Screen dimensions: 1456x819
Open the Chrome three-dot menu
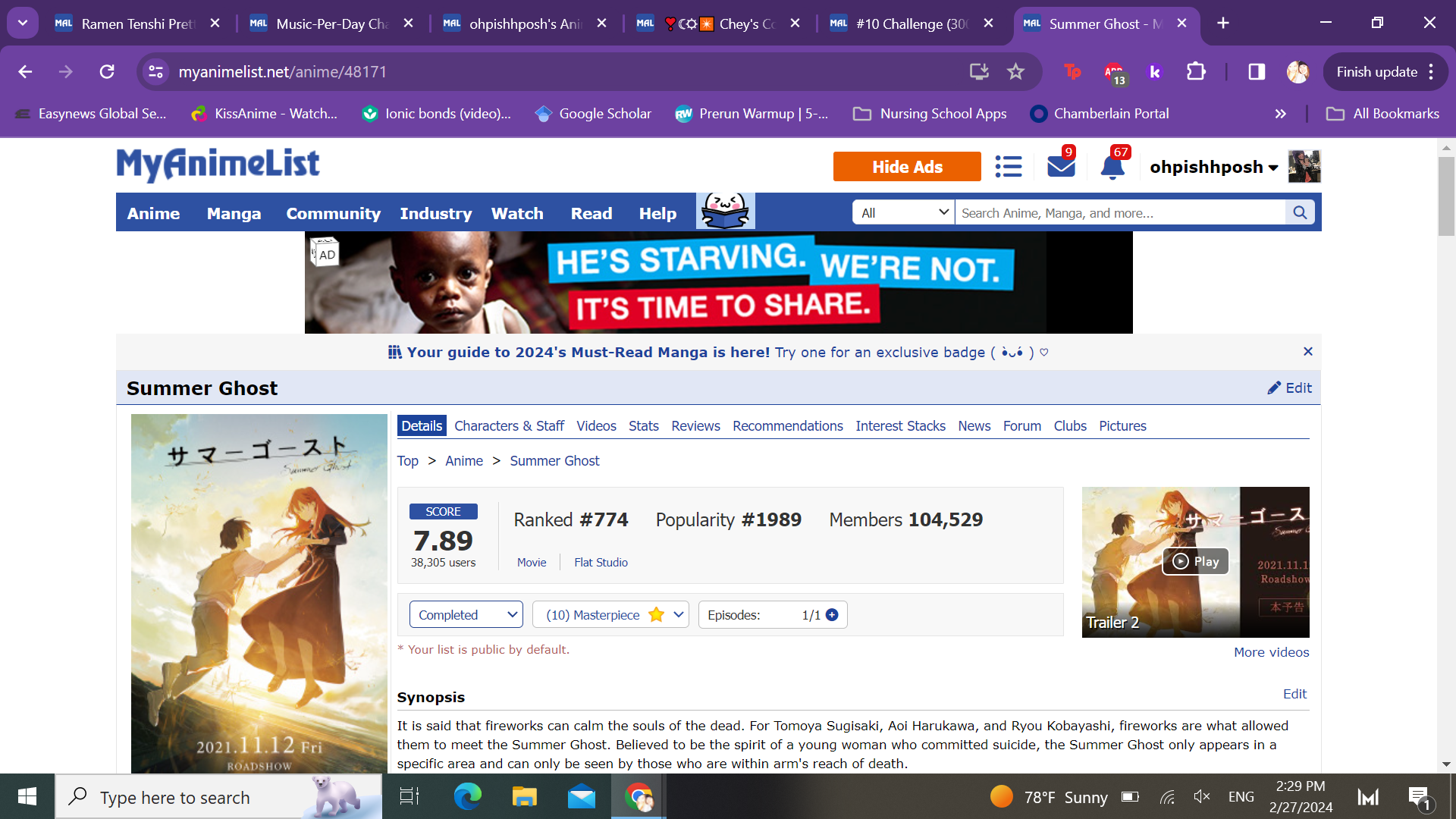[1431, 72]
